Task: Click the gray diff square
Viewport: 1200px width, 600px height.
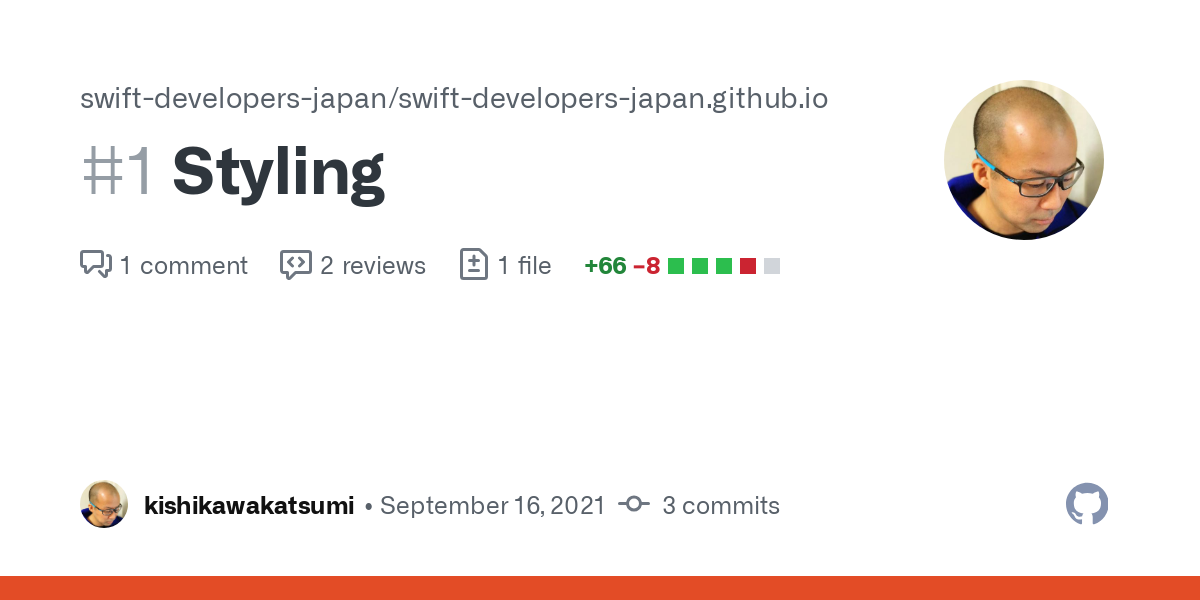Action: click(772, 266)
